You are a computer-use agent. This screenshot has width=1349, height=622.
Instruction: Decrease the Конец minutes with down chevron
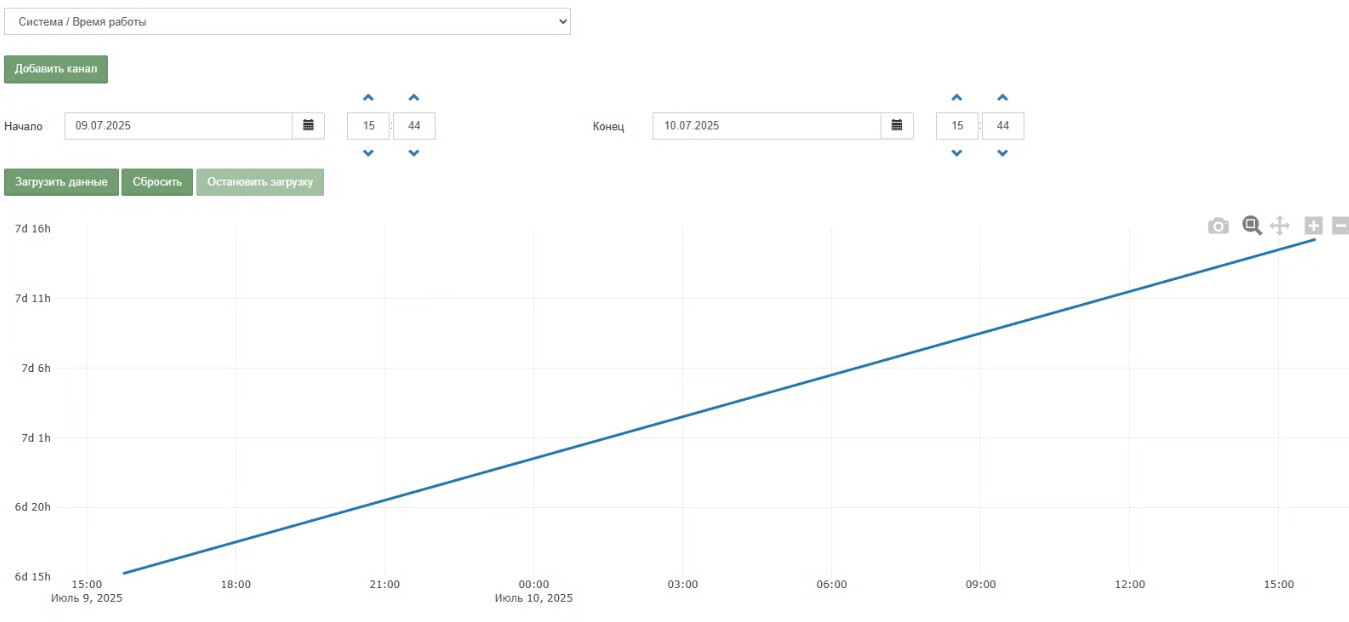(1003, 153)
